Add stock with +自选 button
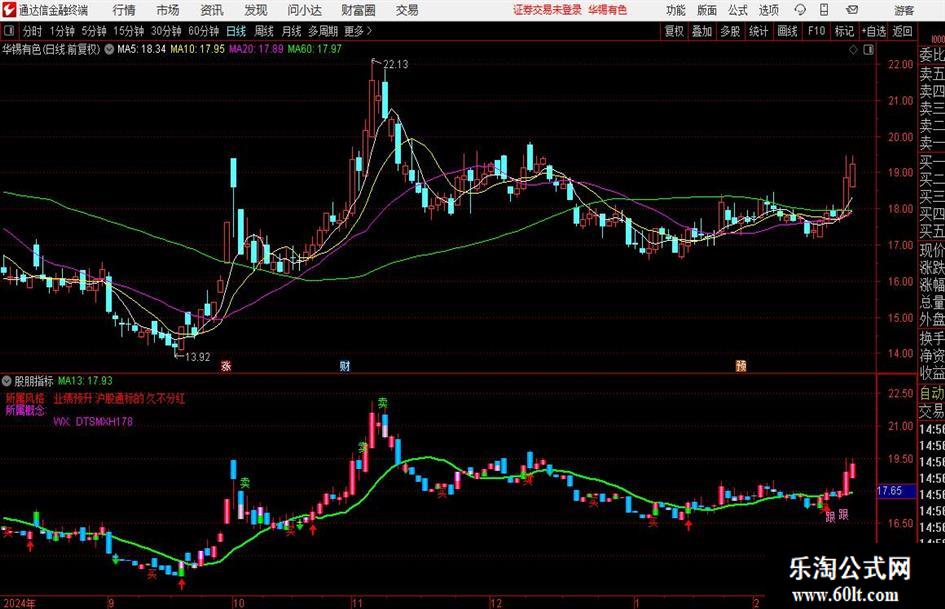945x609 pixels. click(873, 31)
